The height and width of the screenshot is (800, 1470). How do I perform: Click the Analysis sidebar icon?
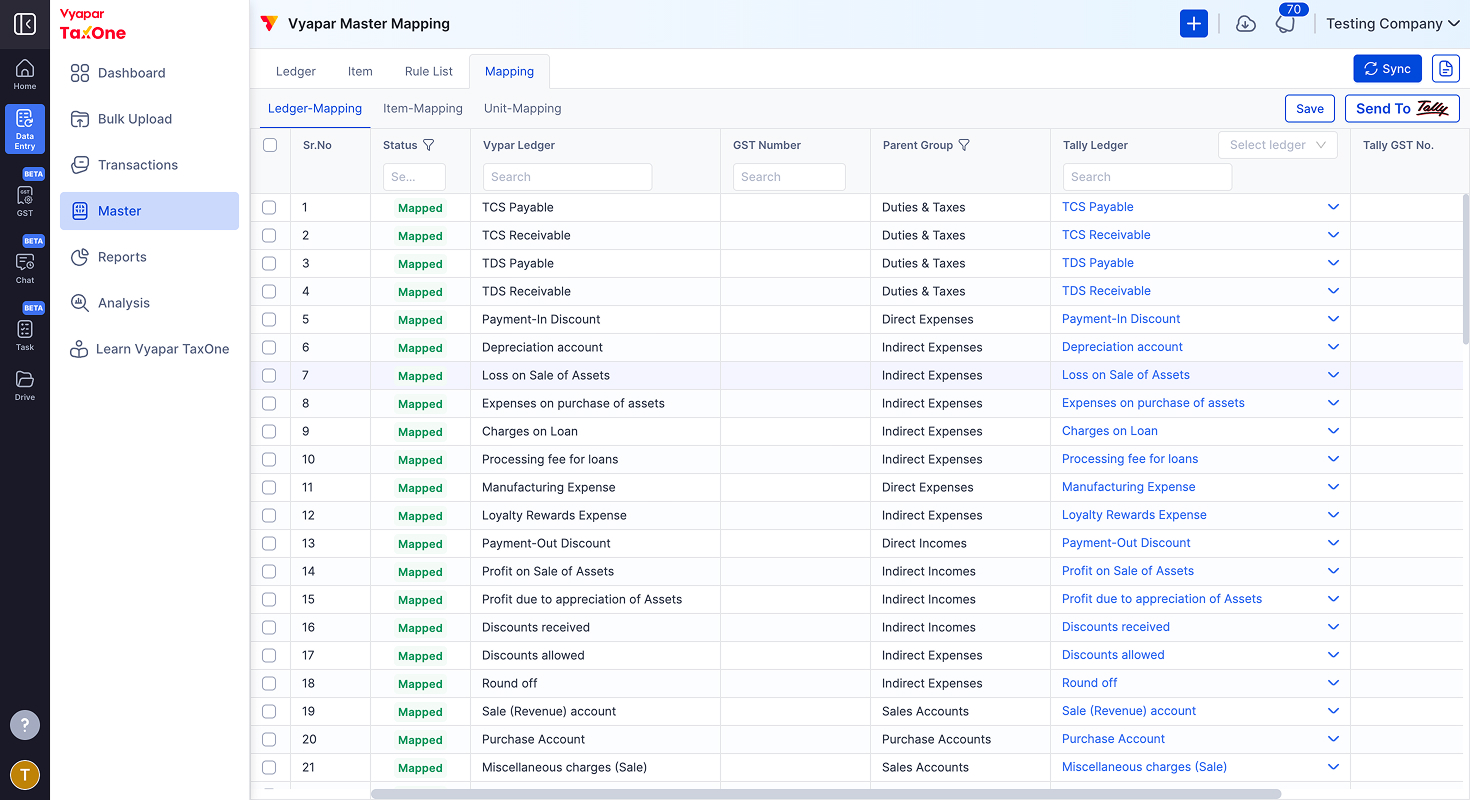[80, 303]
